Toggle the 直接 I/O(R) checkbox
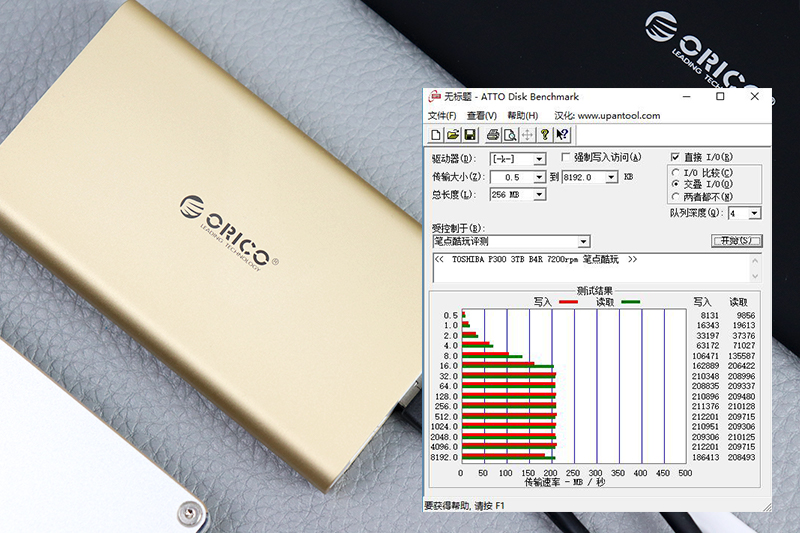 click(x=676, y=157)
